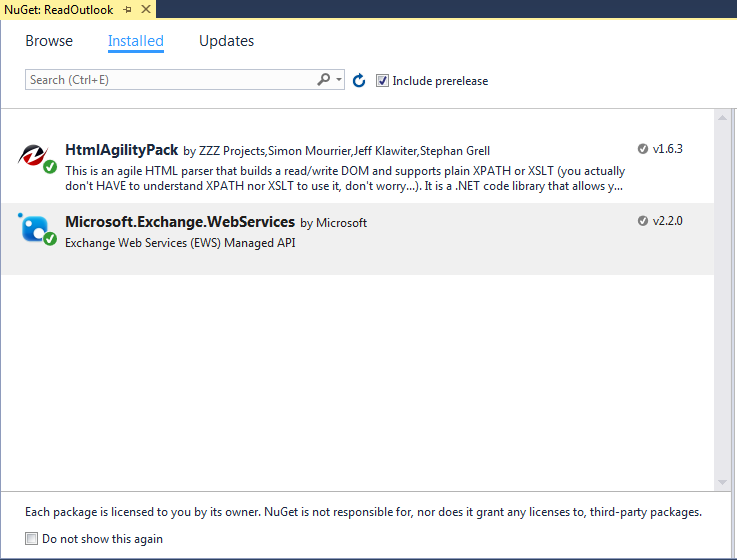Pin the NuGet ReadOutlook tab
The height and width of the screenshot is (560, 737).
[127, 9]
